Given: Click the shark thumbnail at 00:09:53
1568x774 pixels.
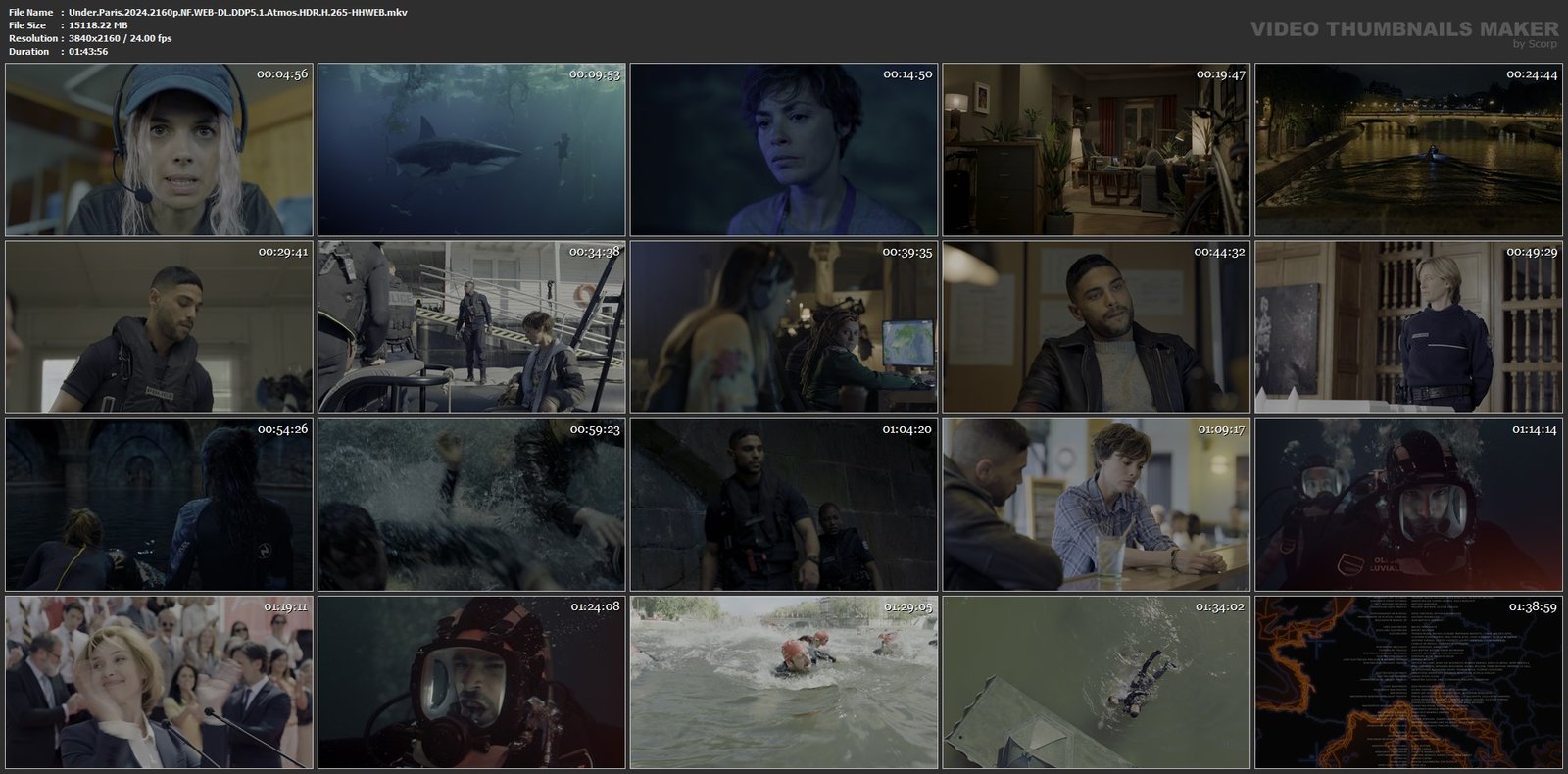Looking at the screenshot, I should pyautogui.click(x=471, y=150).
